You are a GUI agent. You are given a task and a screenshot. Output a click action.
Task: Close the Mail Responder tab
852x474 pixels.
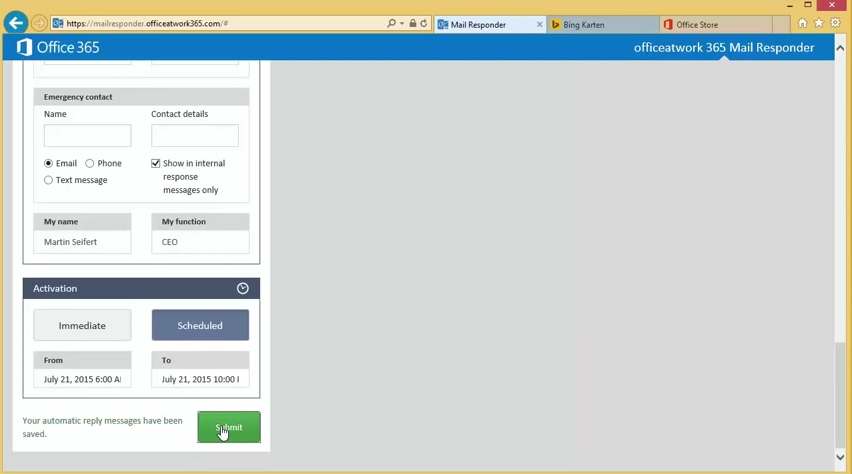pos(540,24)
